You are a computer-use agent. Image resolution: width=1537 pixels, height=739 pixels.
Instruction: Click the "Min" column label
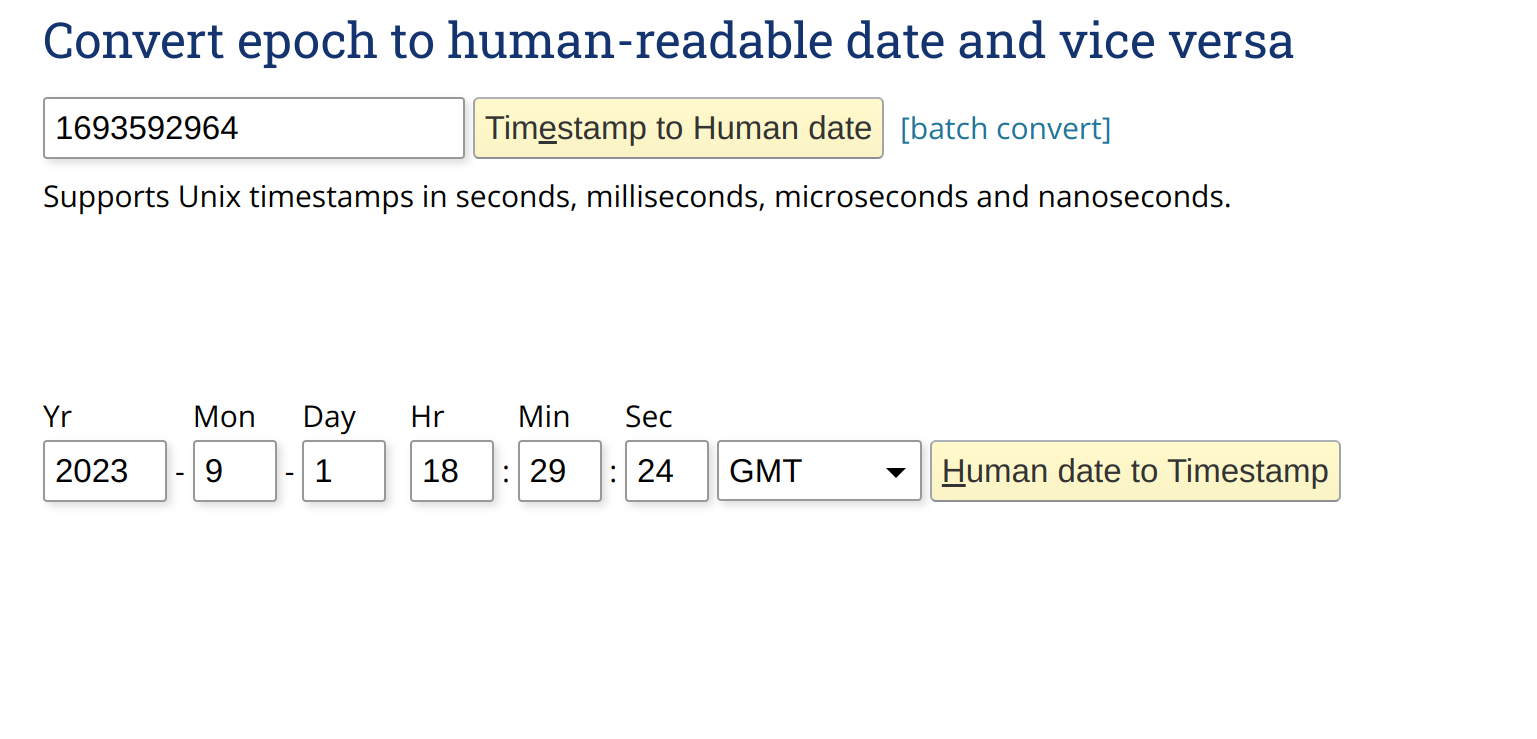(x=543, y=416)
